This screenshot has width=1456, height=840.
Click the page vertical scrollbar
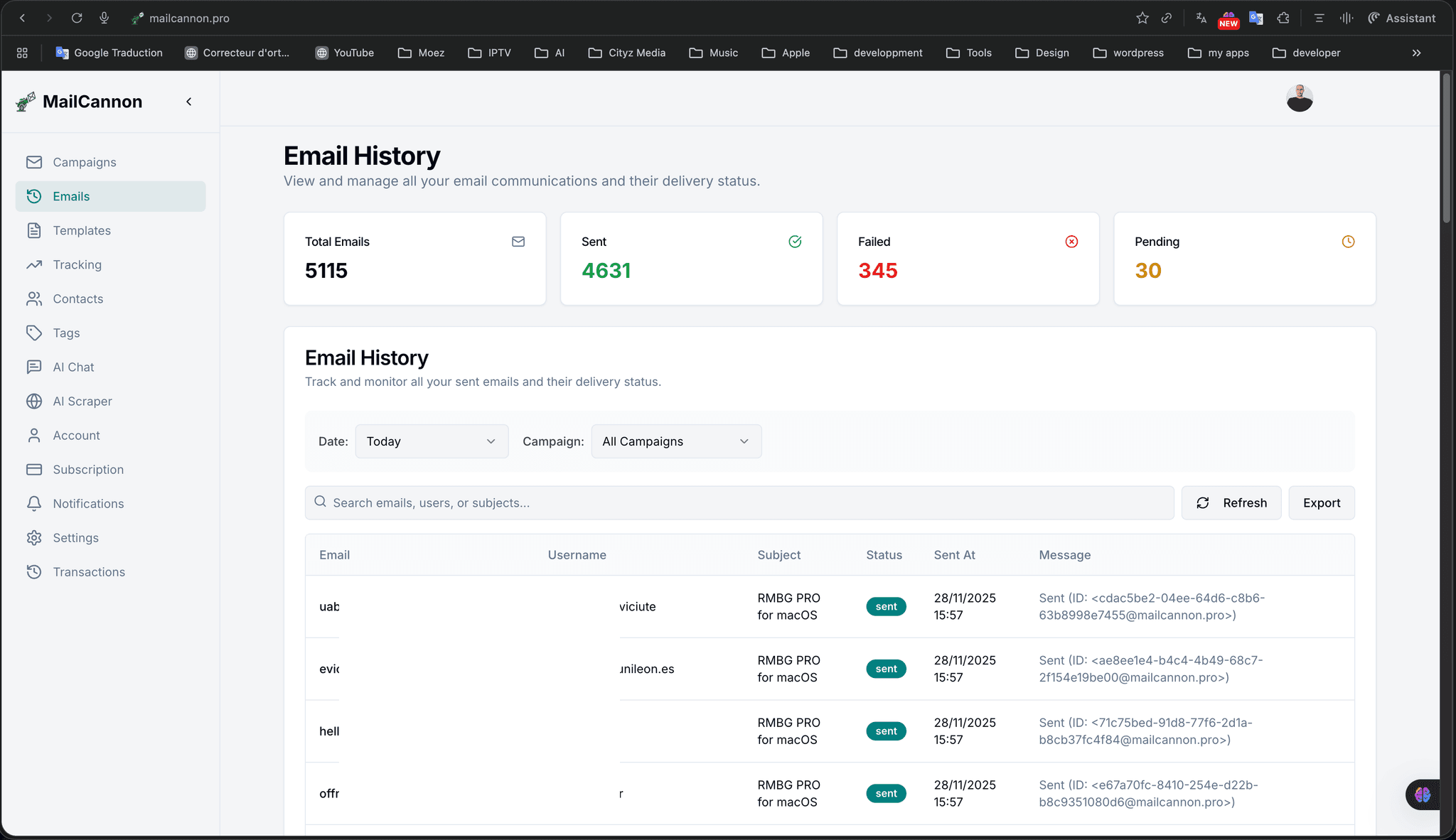(1446, 149)
